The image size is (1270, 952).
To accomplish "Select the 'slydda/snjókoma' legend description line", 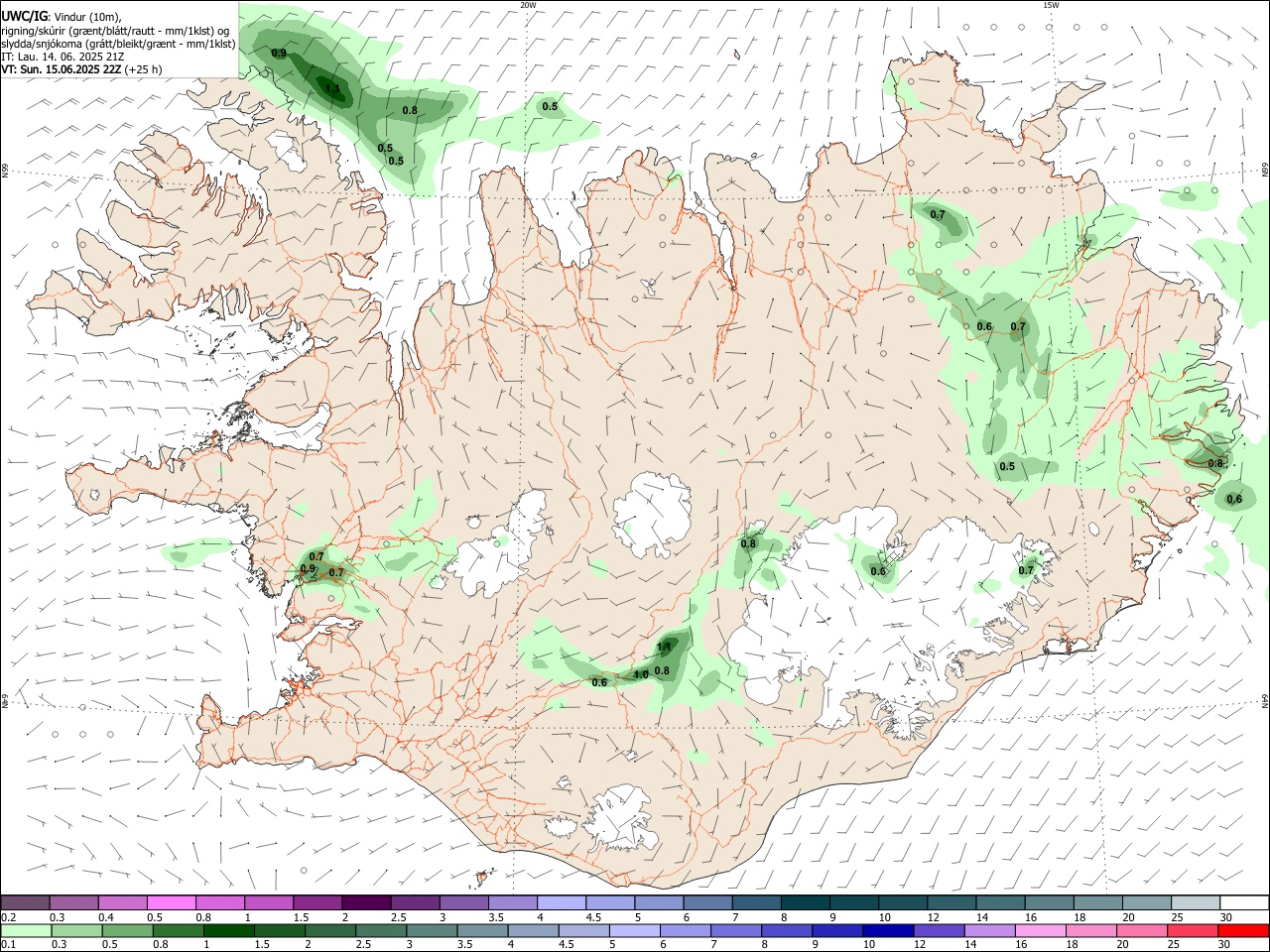I will [x=118, y=44].
